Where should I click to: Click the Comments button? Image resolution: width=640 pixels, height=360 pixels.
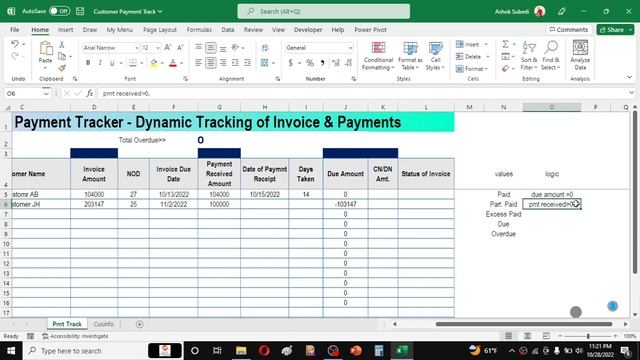569,30
